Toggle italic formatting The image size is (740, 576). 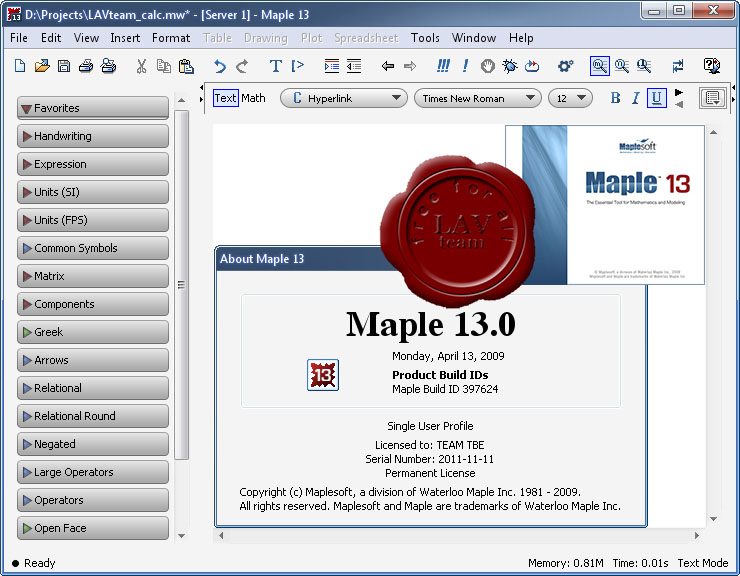tap(635, 98)
